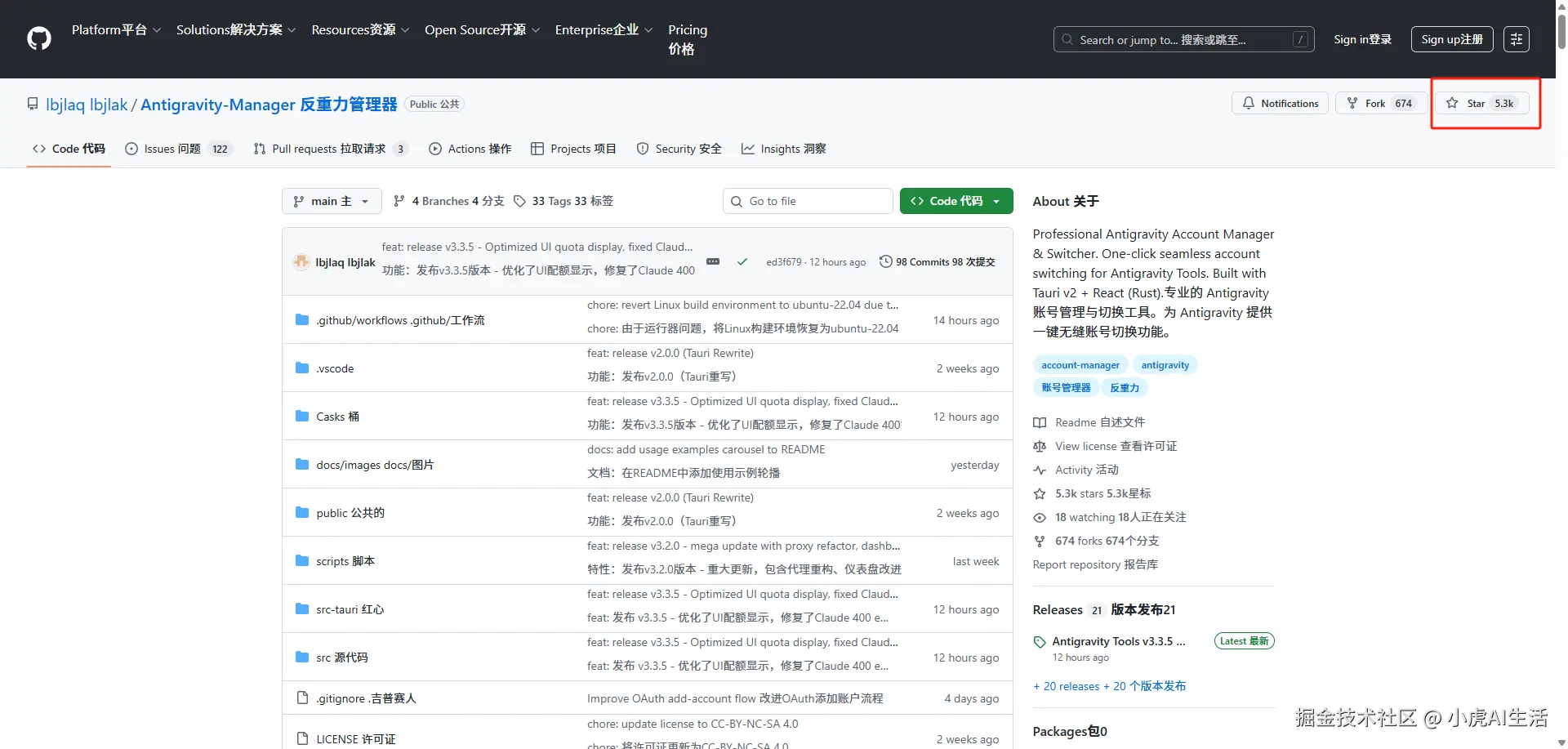
Task: Click the tag icon next to 33 Tags
Action: [519, 201]
